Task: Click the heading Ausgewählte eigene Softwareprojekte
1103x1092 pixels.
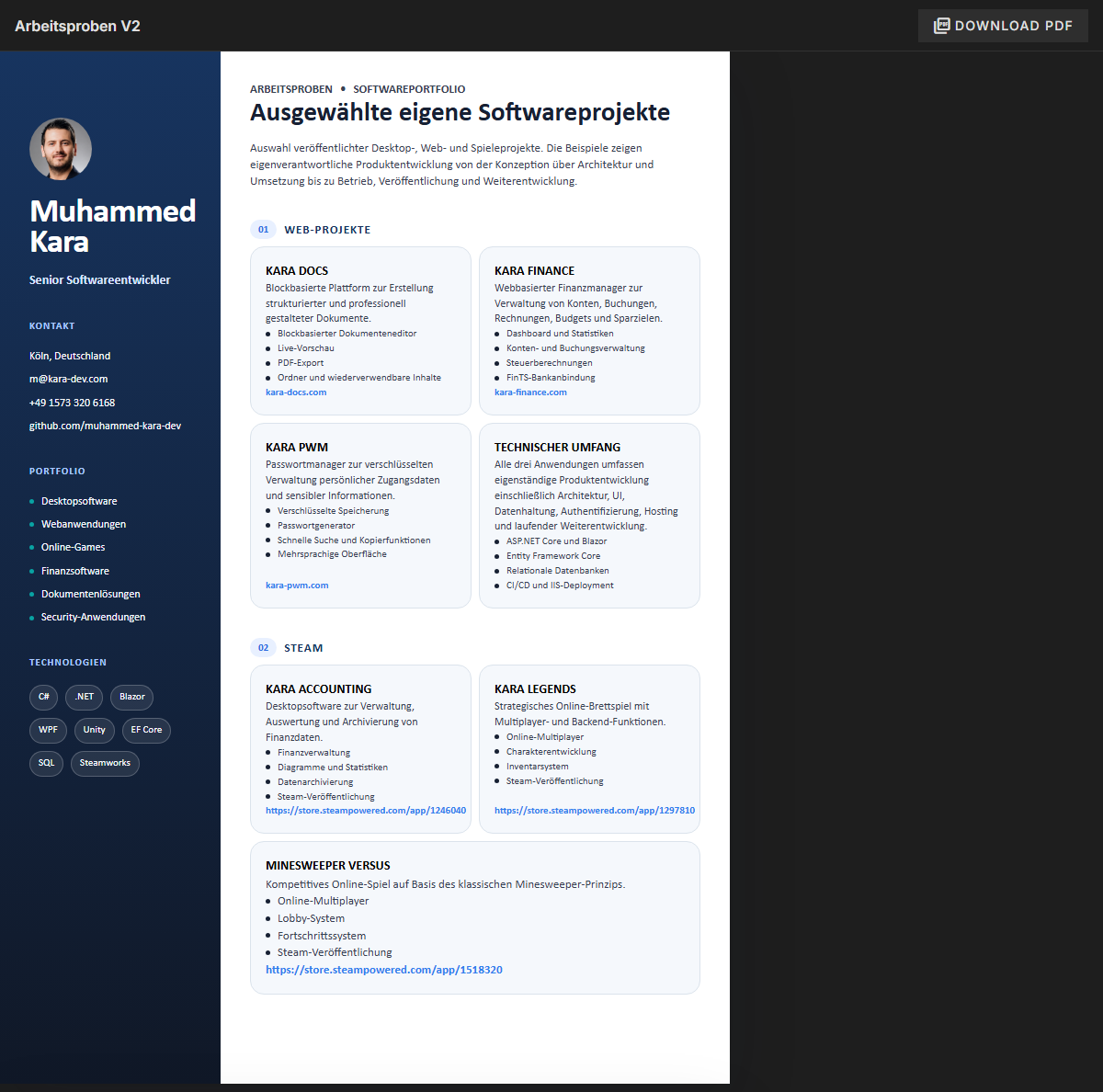Action: point(460,112)
